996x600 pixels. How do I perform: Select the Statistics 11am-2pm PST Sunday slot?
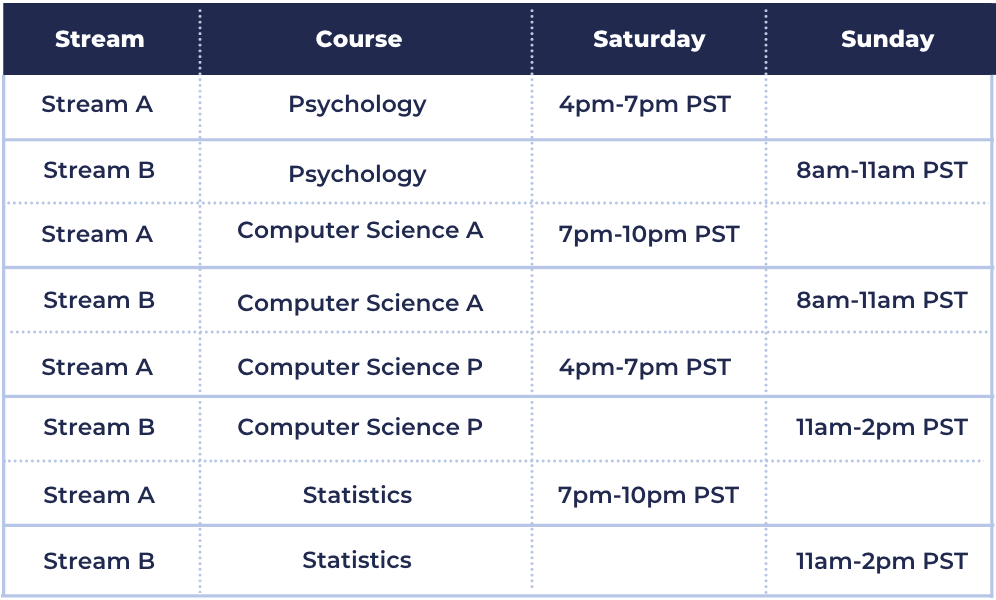coord(882,562)
